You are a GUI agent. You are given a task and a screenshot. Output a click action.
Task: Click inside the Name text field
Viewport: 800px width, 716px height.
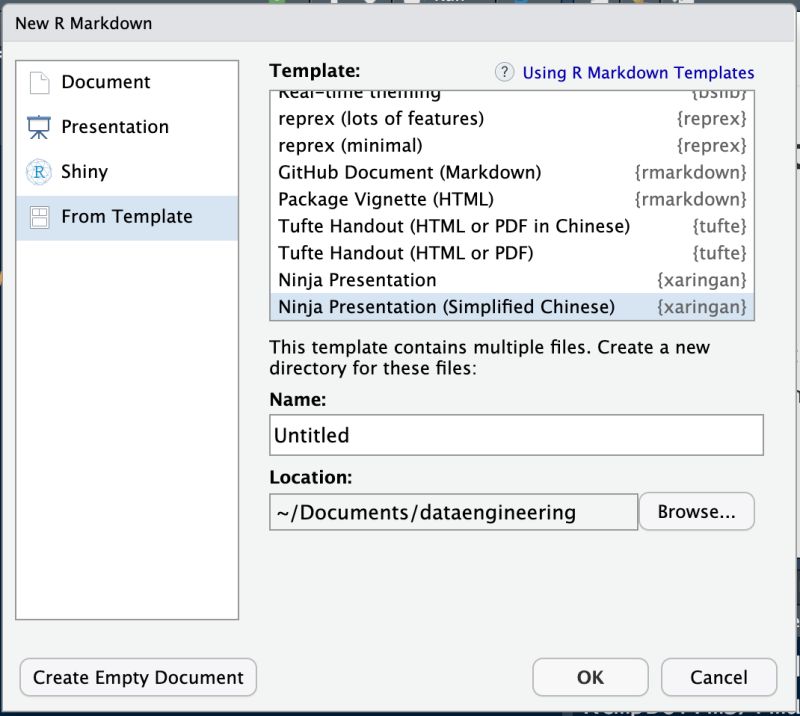516,435
